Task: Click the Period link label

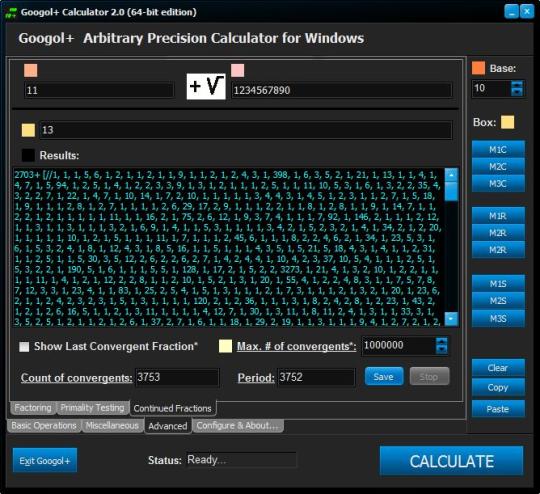Action: (256, 378)
